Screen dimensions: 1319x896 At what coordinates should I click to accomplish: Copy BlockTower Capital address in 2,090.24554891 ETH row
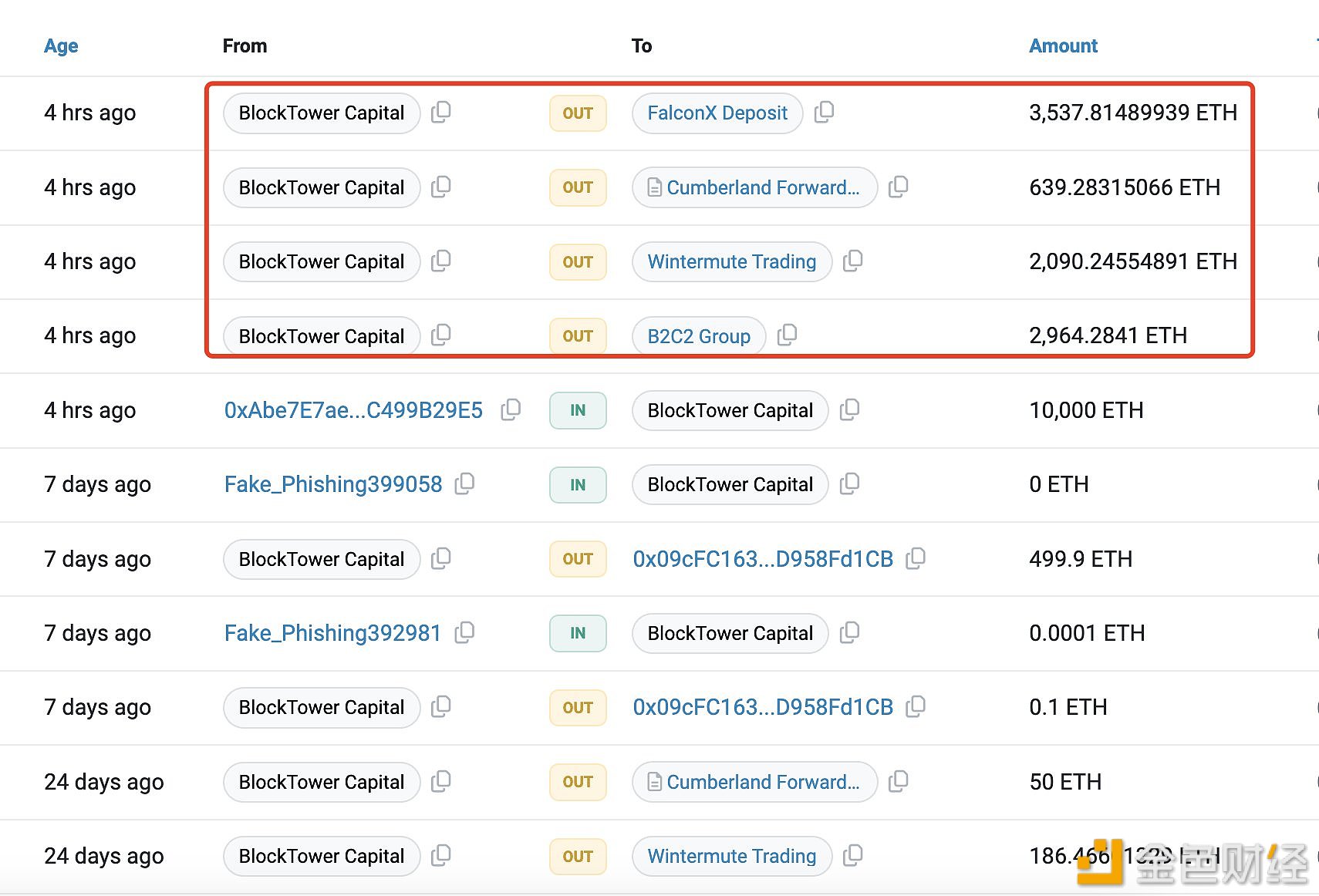coord(440,261)
